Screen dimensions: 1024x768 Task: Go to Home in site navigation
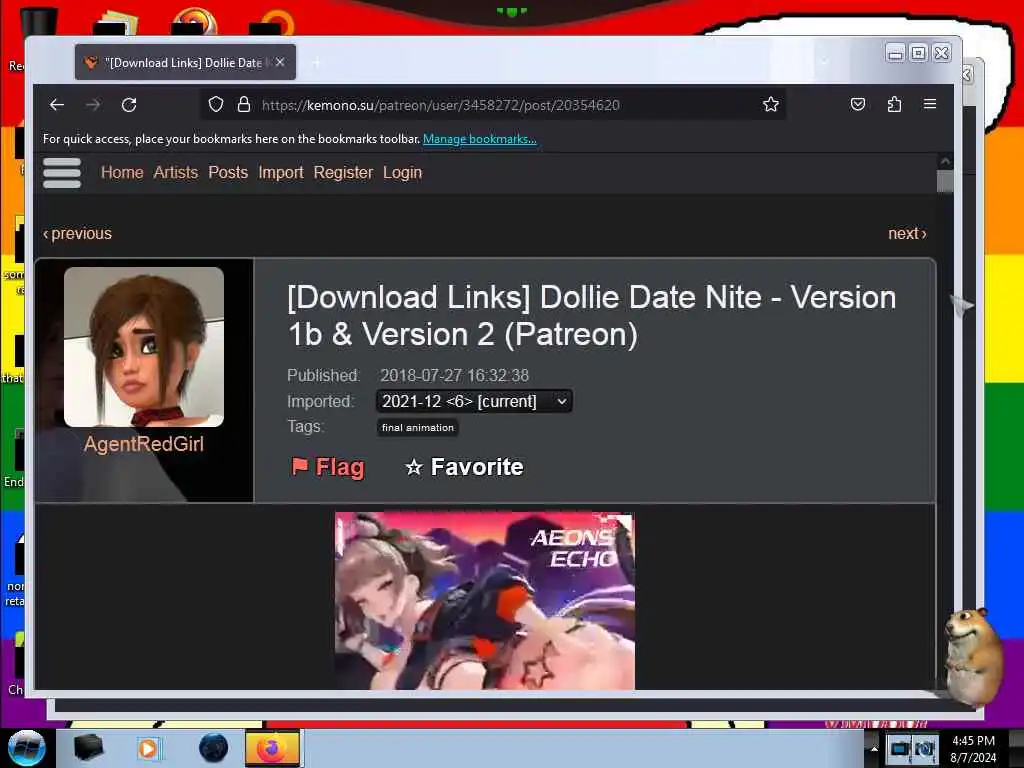pos(122,172)
